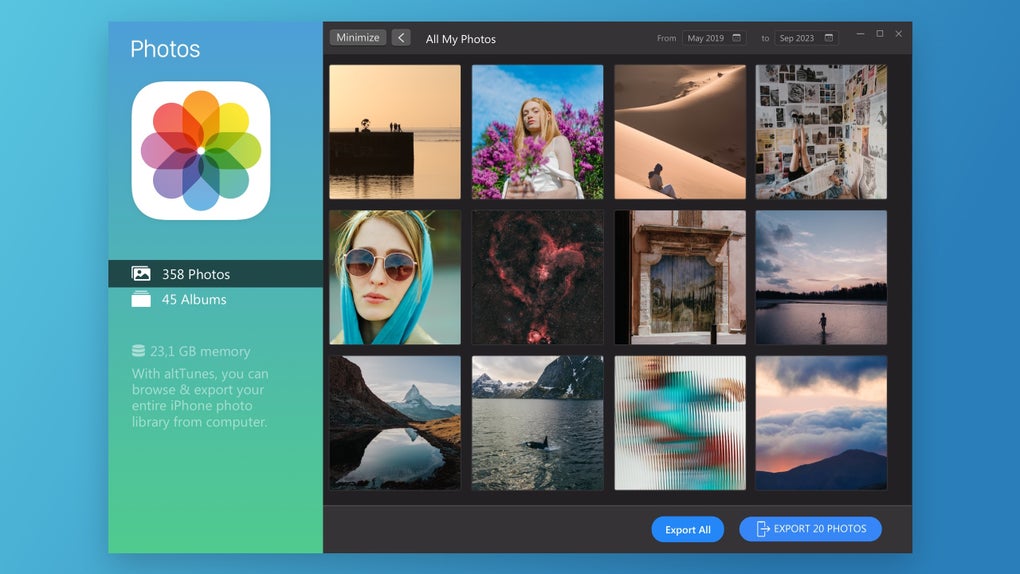Screen dimensions: 1020x574
Task: Select the sunset pier silhouette photo
Action: click(395, 131)
